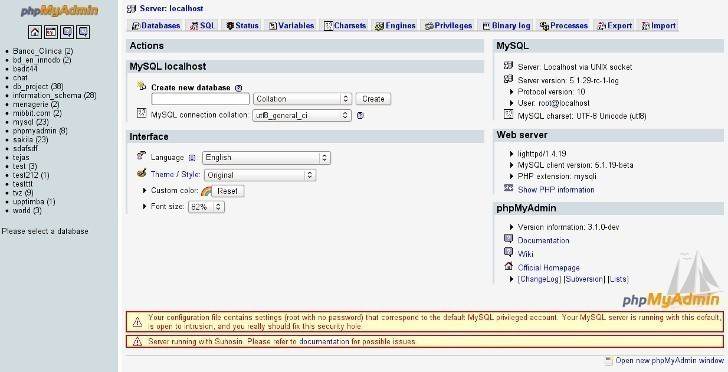Viewport: 728px width, 372px height.
Task: Click the Create button
Action: [373, 99]
